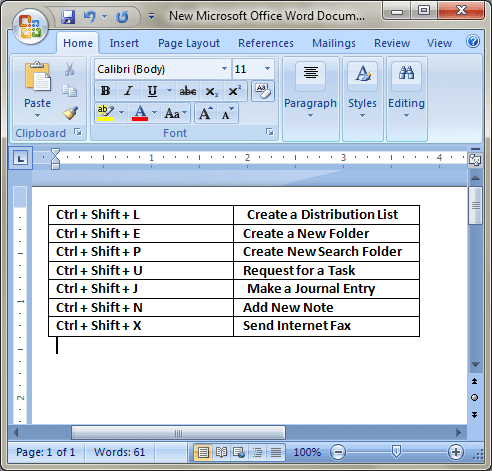Viewport: 492px width, 471px height.
Task: Switch to the Insert tab
Action: click(124, 43)
